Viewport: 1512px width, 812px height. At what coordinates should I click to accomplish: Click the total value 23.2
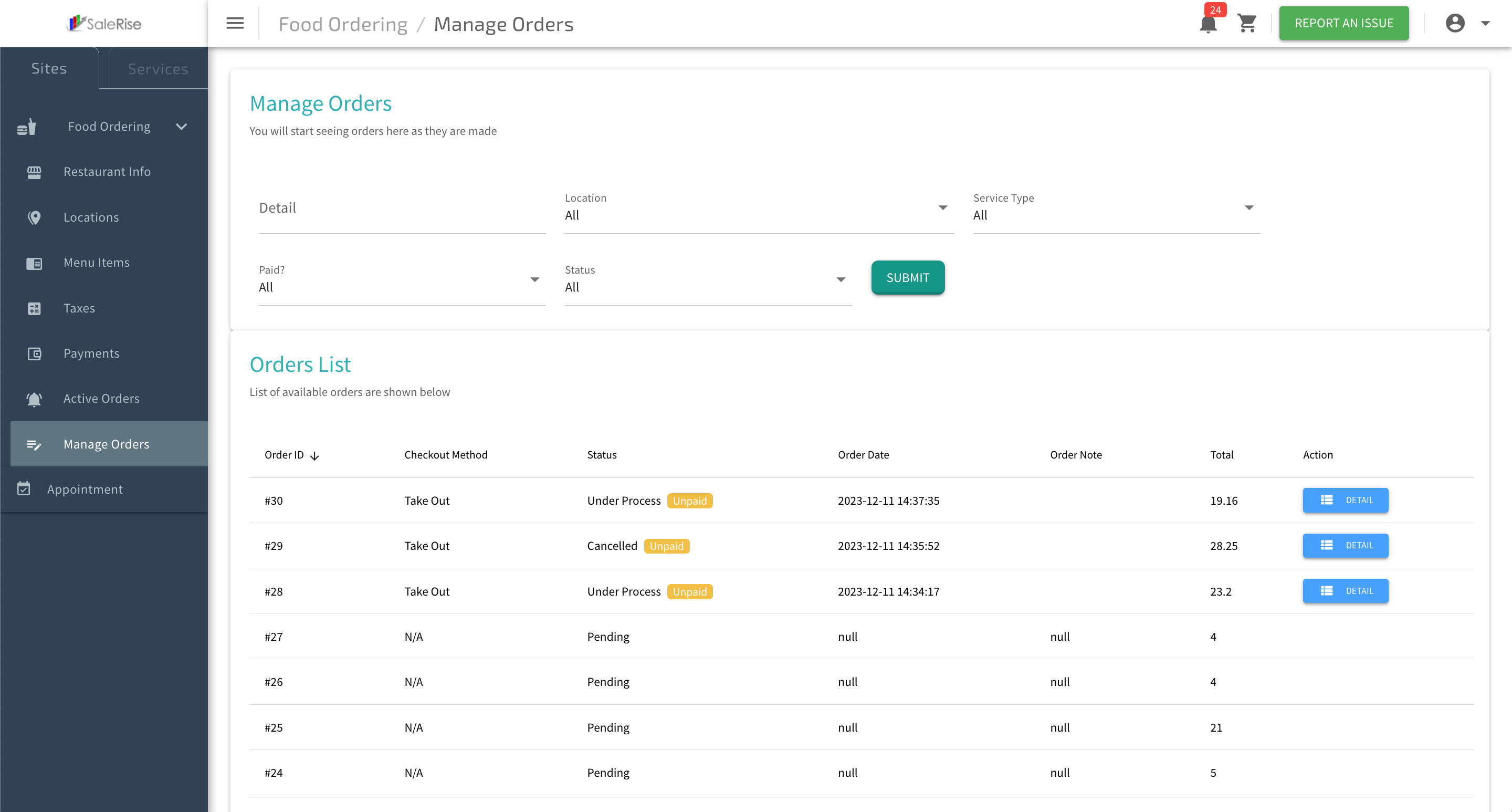point(1220,592)
